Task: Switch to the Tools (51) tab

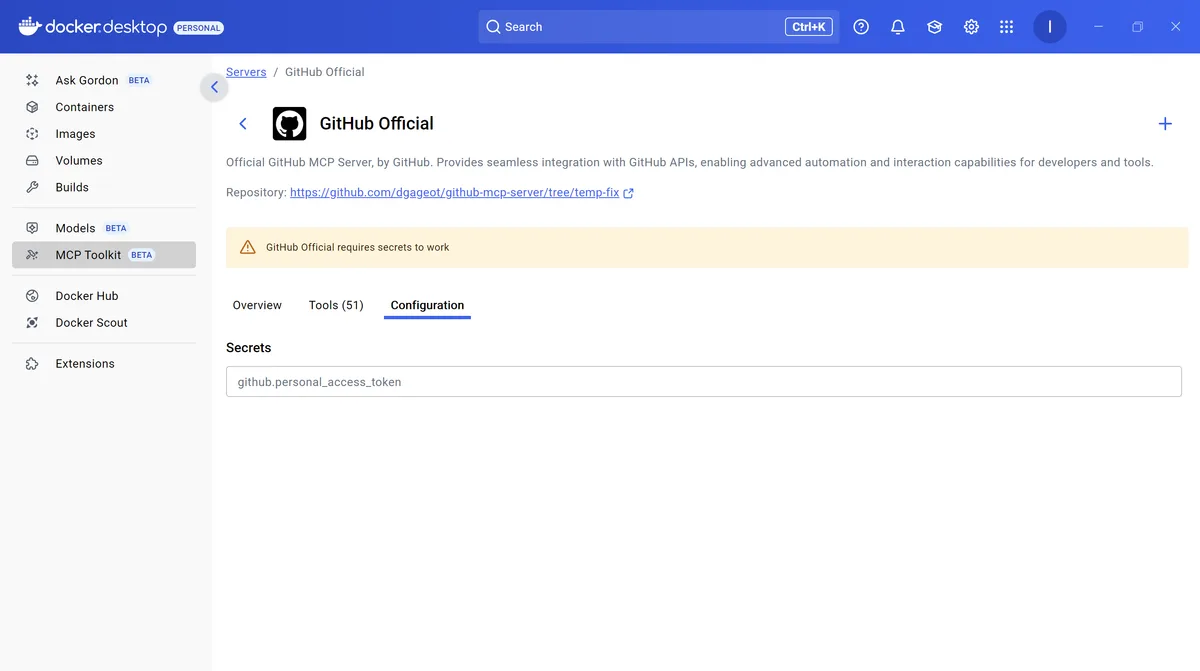Action: (336, 305)
